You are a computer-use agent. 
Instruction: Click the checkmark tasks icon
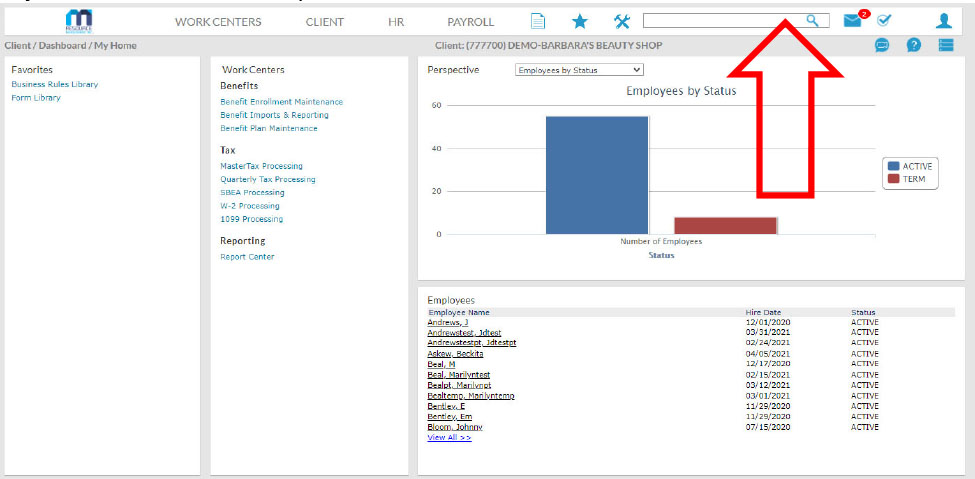(x=884, y=20)
